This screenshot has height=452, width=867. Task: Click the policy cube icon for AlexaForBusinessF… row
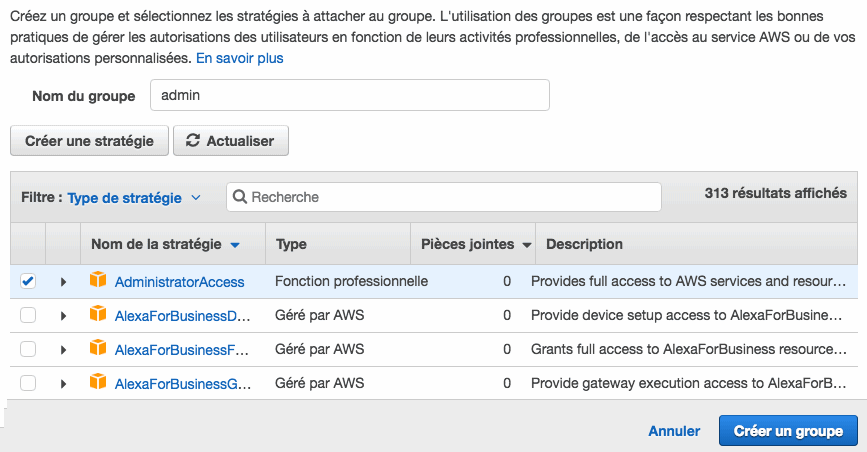click(x=97, y=349)
